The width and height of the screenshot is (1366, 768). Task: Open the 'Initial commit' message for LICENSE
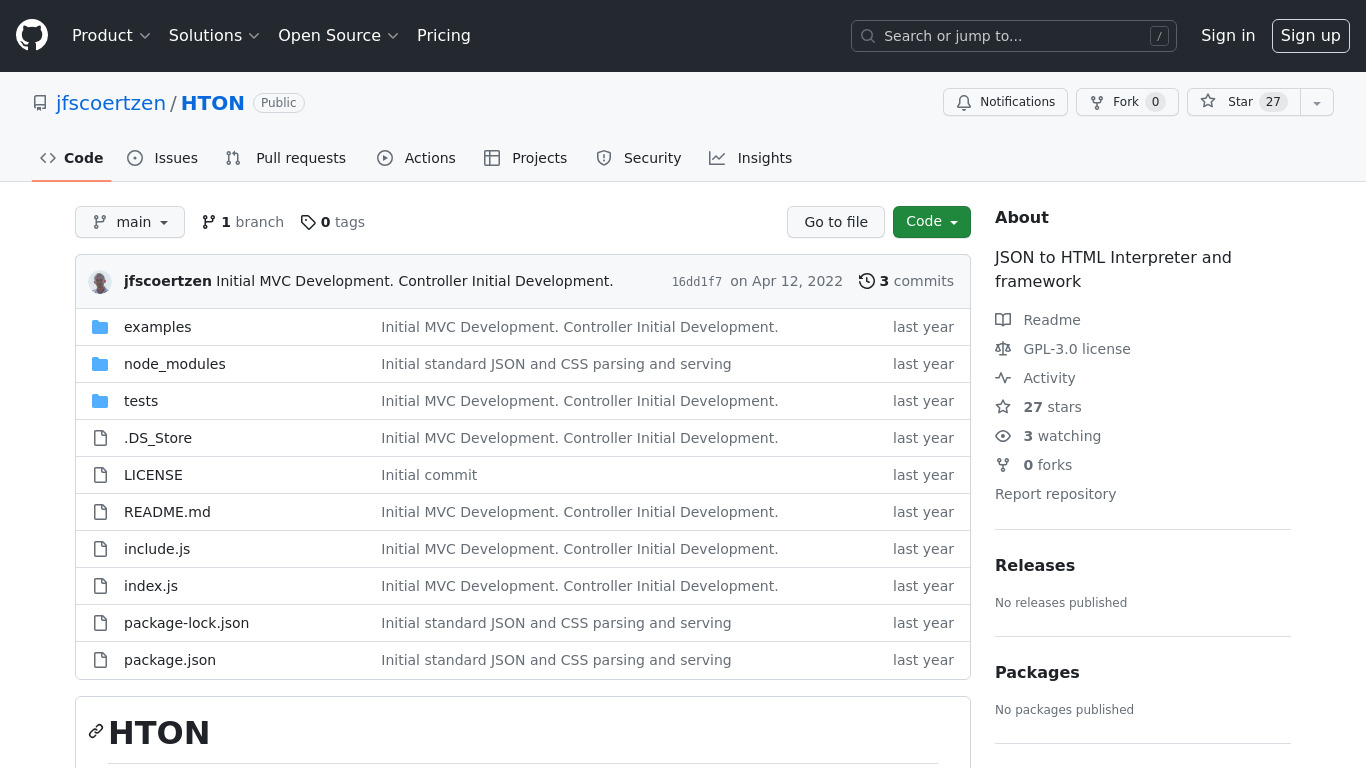429,475
